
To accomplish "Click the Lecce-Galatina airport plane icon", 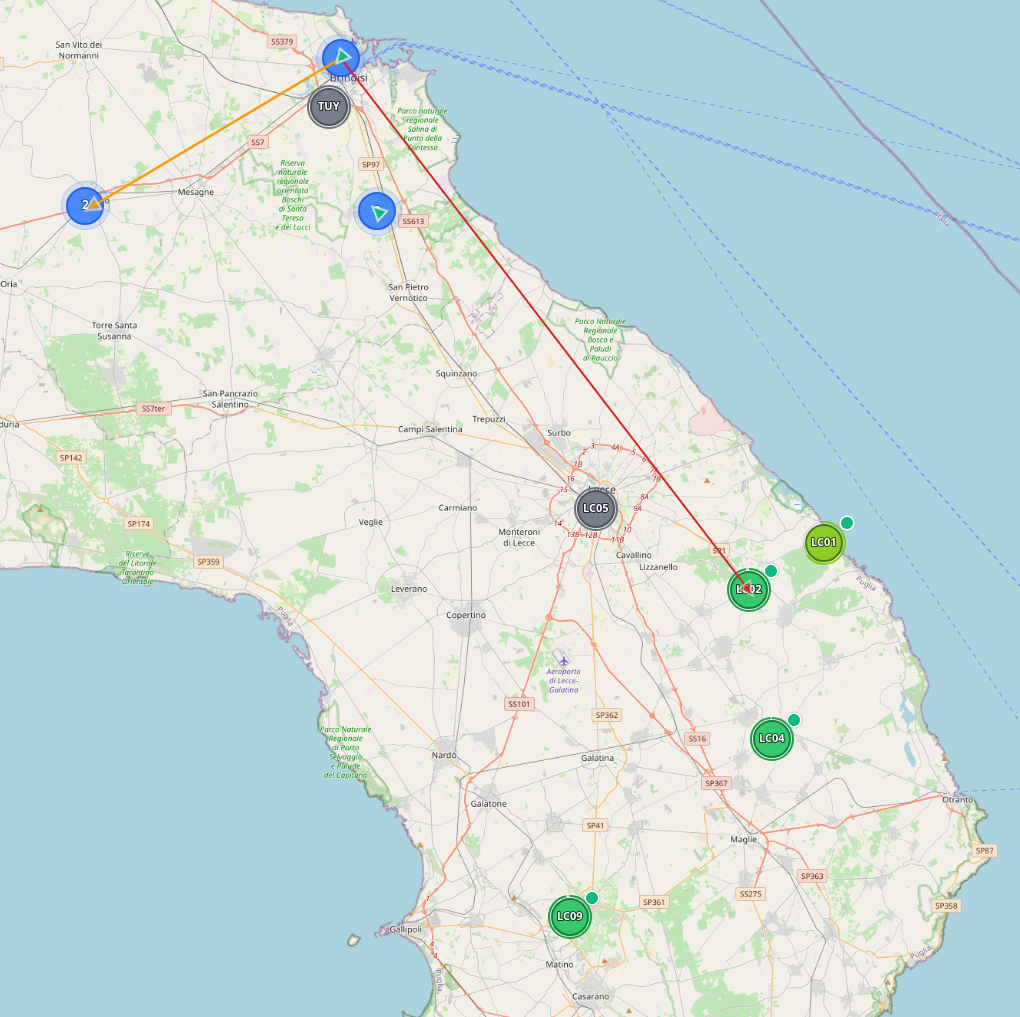I will (x=564, y=662).
